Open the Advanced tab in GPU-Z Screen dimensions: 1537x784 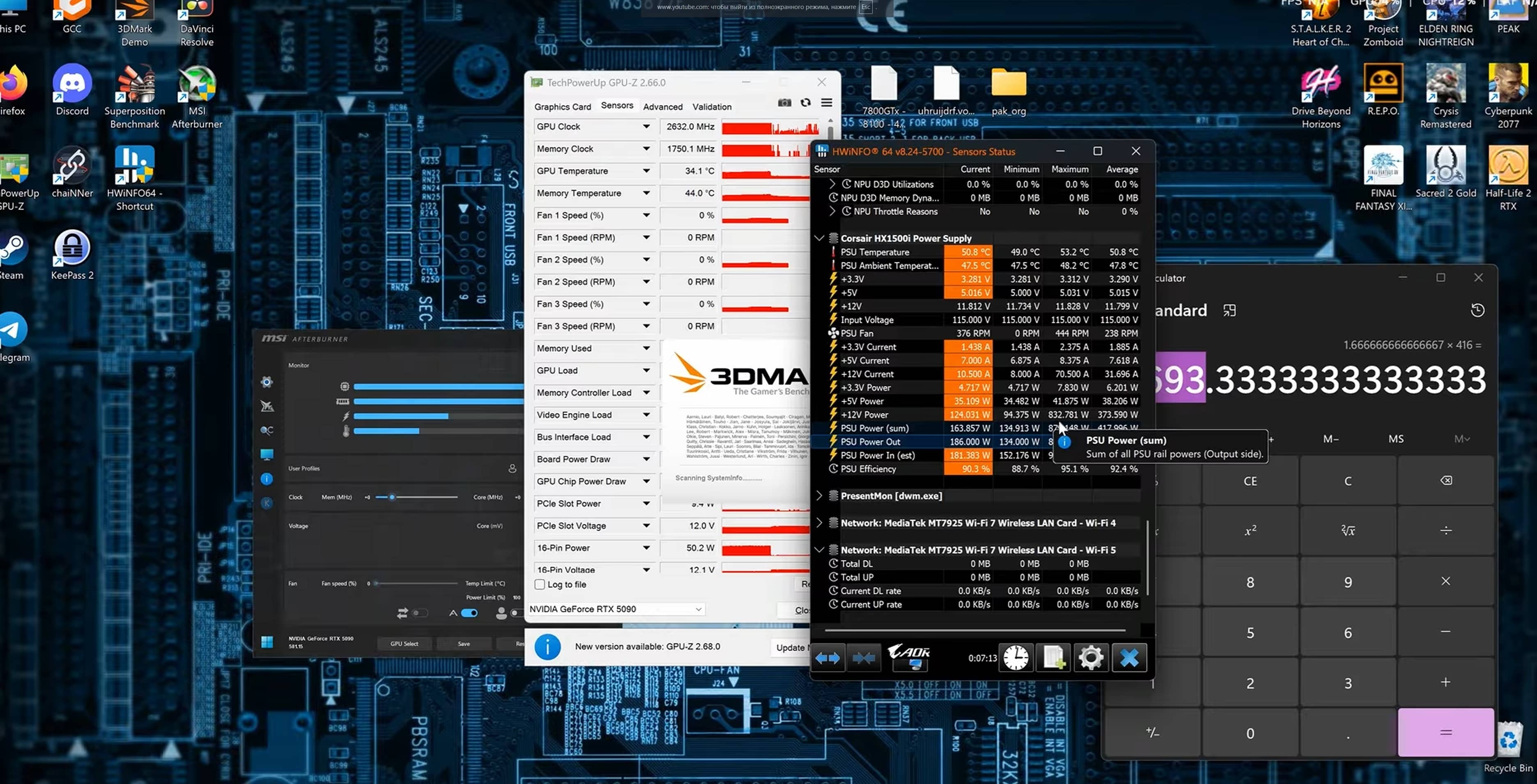[x=662, y=107]
